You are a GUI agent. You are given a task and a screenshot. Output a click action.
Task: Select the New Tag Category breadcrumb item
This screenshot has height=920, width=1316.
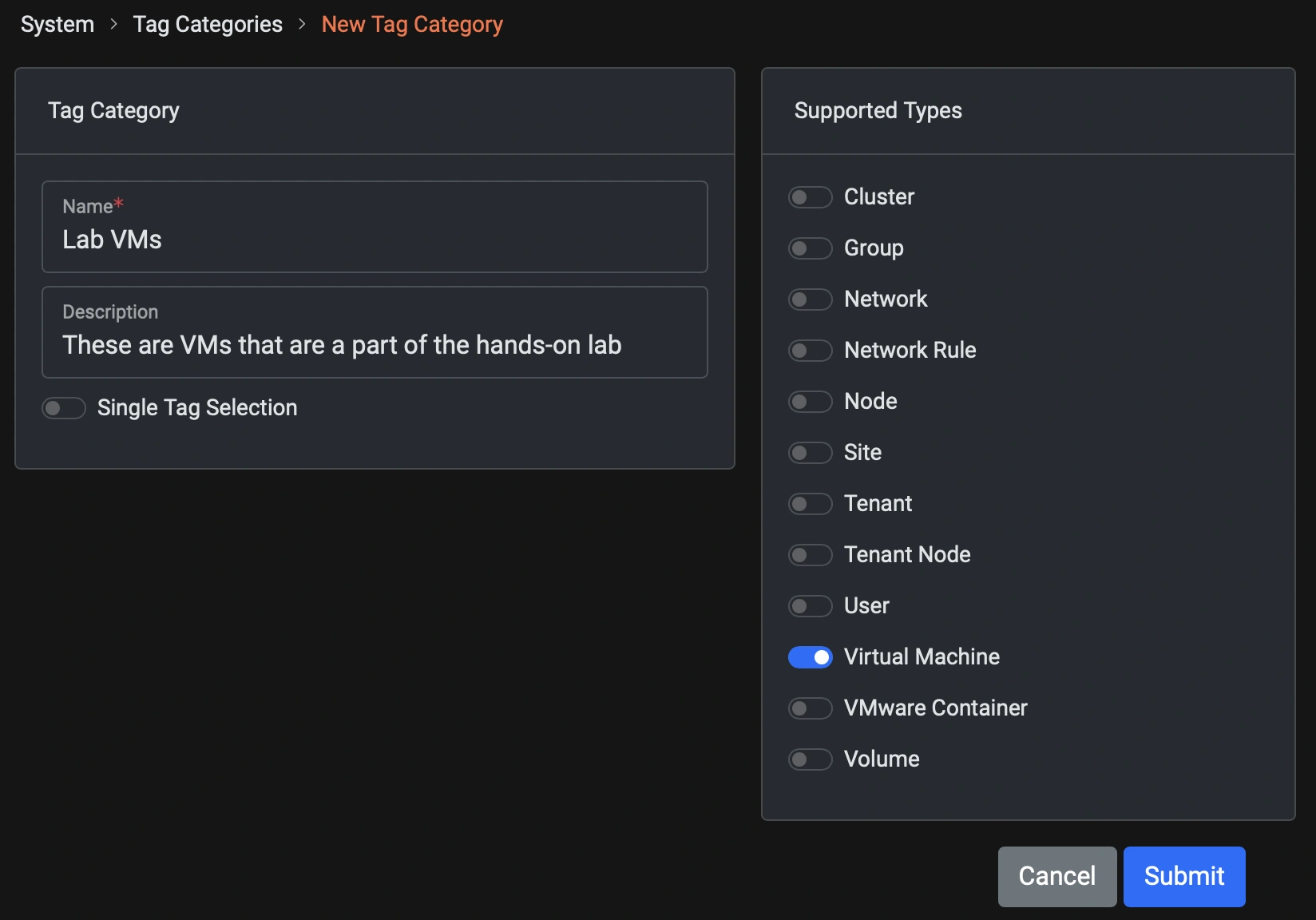(412, 24)
